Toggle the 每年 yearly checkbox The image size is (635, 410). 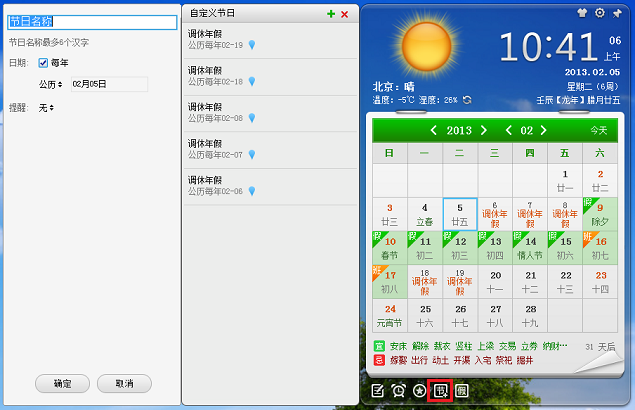tap(43, 63)
